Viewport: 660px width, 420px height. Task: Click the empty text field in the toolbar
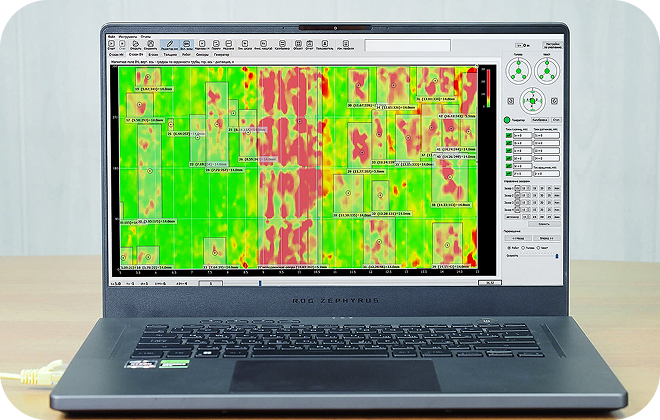tap(405, 45)
